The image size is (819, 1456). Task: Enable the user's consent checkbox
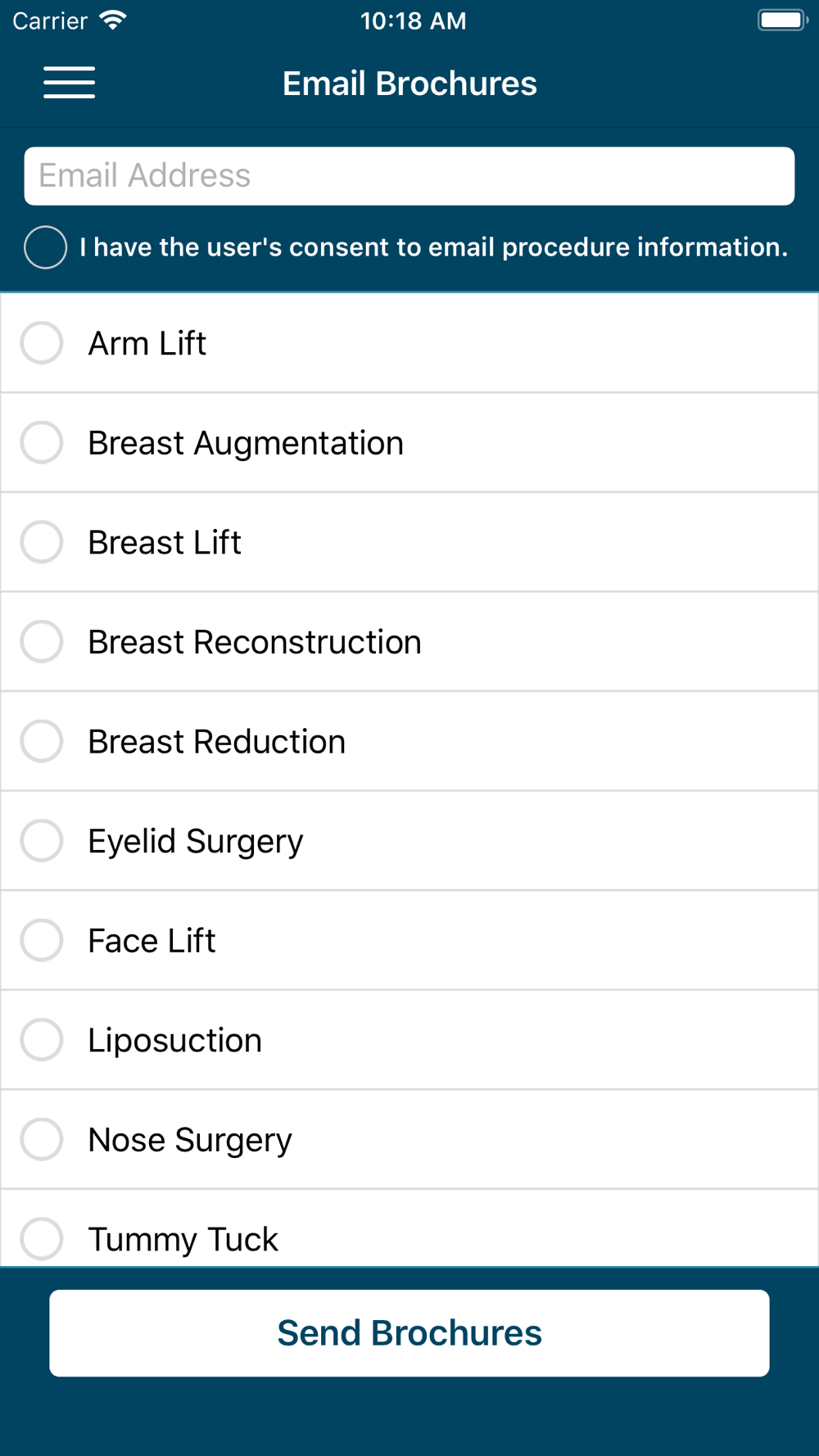(45, 247)
